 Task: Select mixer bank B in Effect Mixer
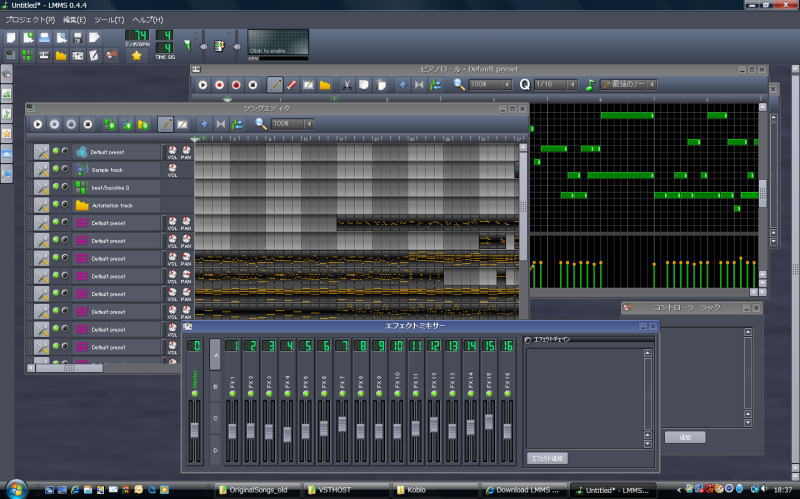coord(215,387)
